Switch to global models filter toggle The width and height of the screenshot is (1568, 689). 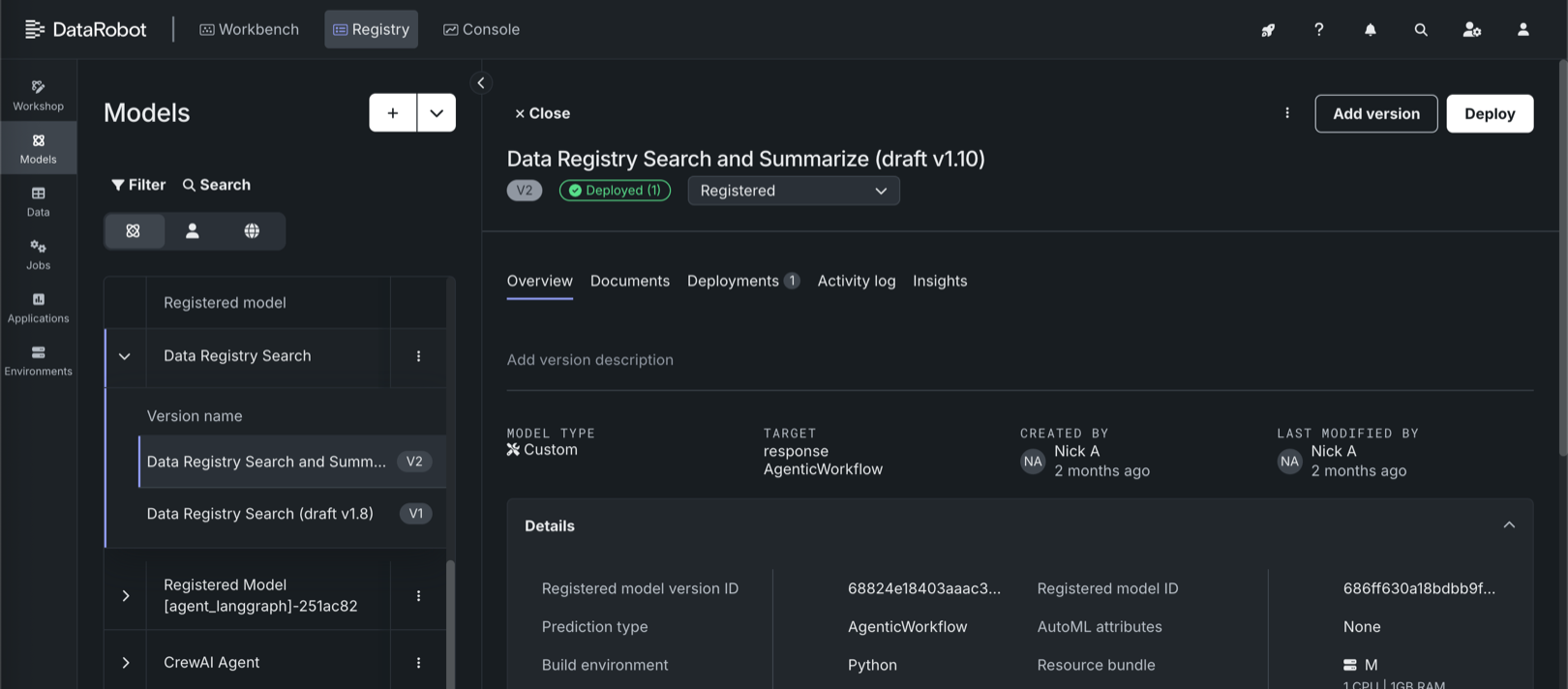[x=252, y=231]
